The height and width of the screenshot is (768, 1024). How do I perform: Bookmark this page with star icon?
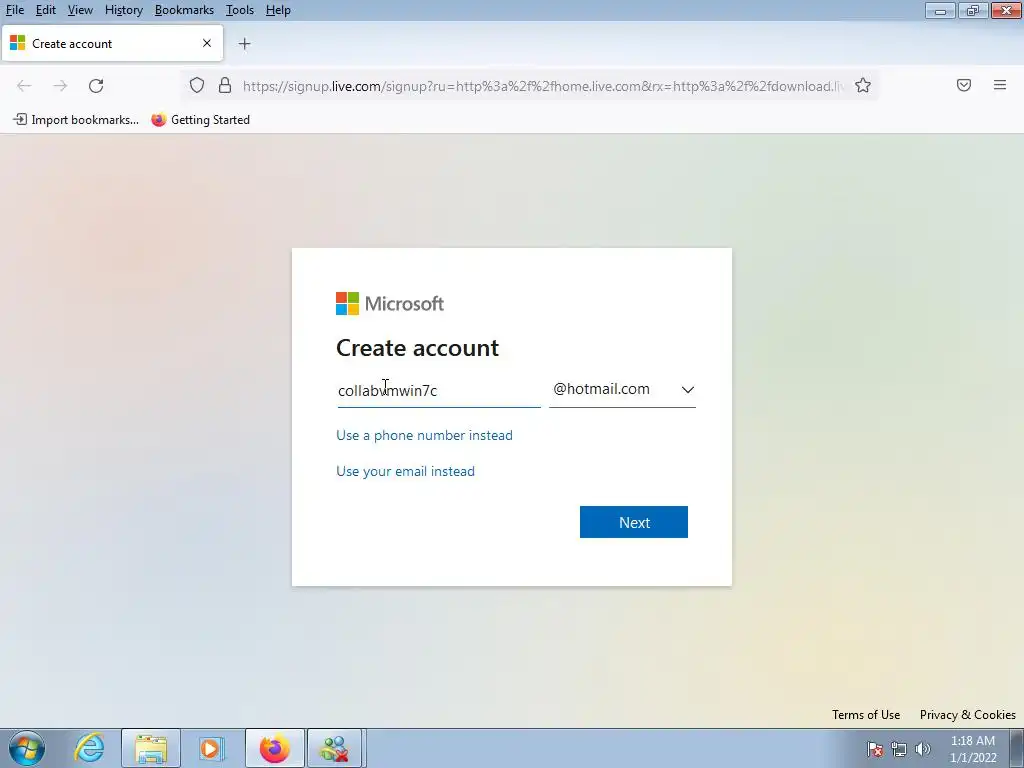point(863,86)
